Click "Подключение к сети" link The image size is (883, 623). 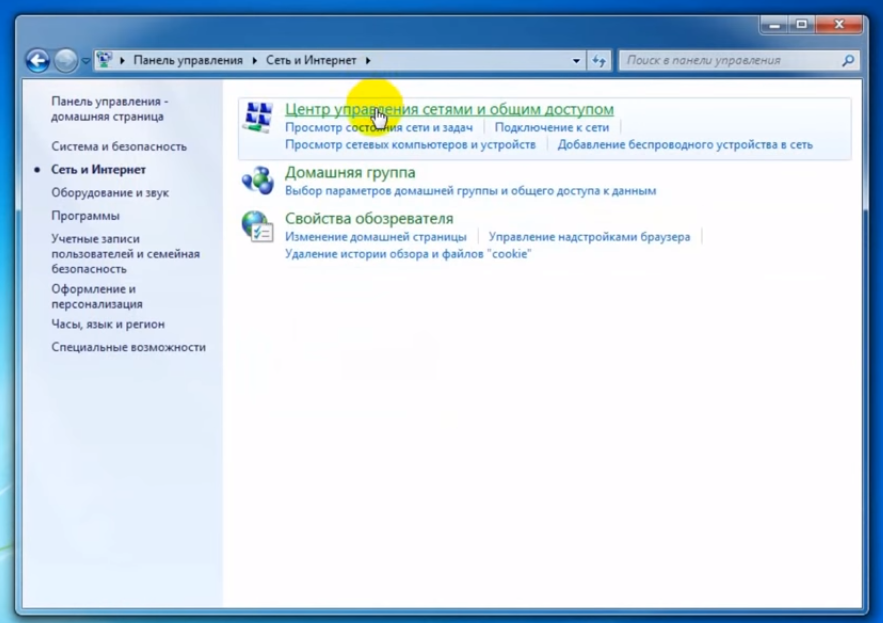(551, 128)
